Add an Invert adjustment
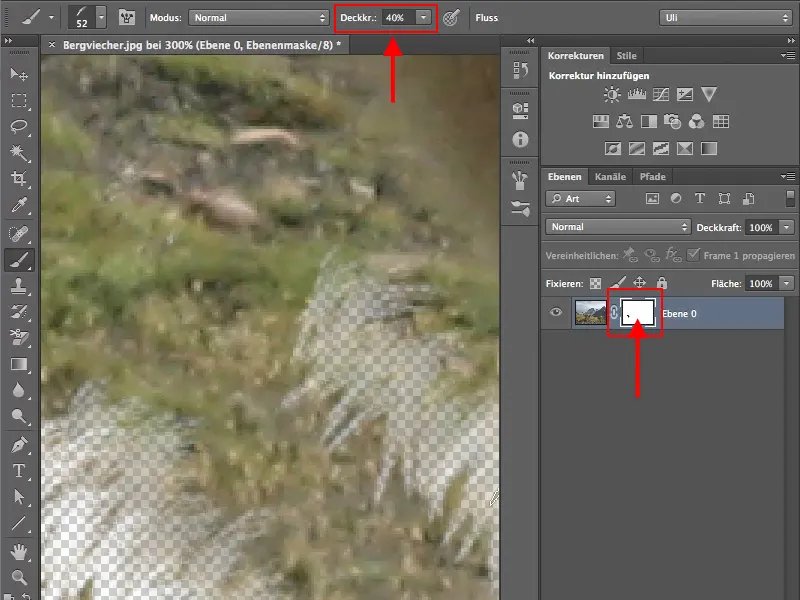Viewport: 800px width, 600px height. (x=612, y=148)
